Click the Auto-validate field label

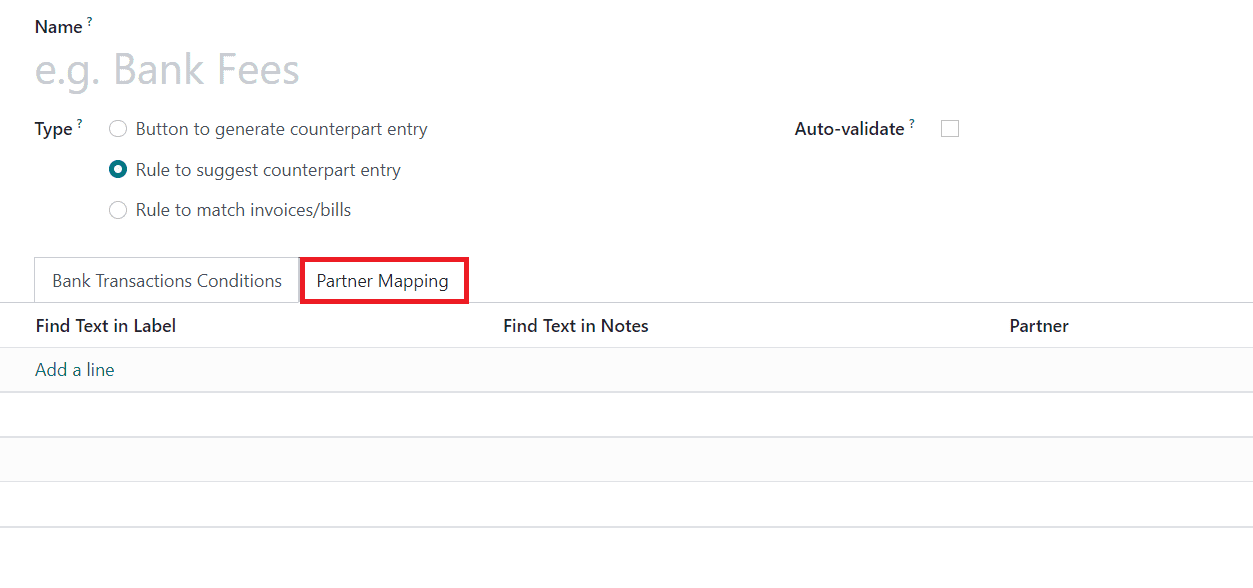pos(849,129)
